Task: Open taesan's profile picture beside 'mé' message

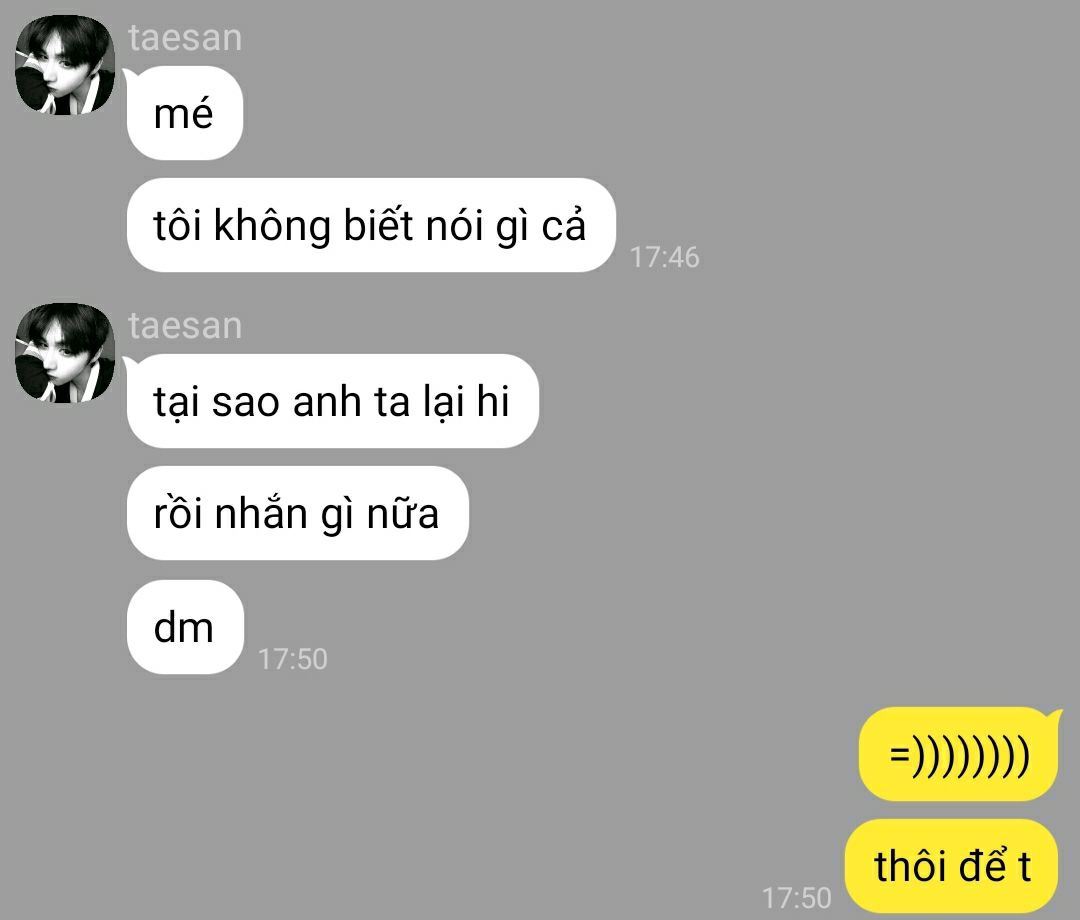Action: 65,65
